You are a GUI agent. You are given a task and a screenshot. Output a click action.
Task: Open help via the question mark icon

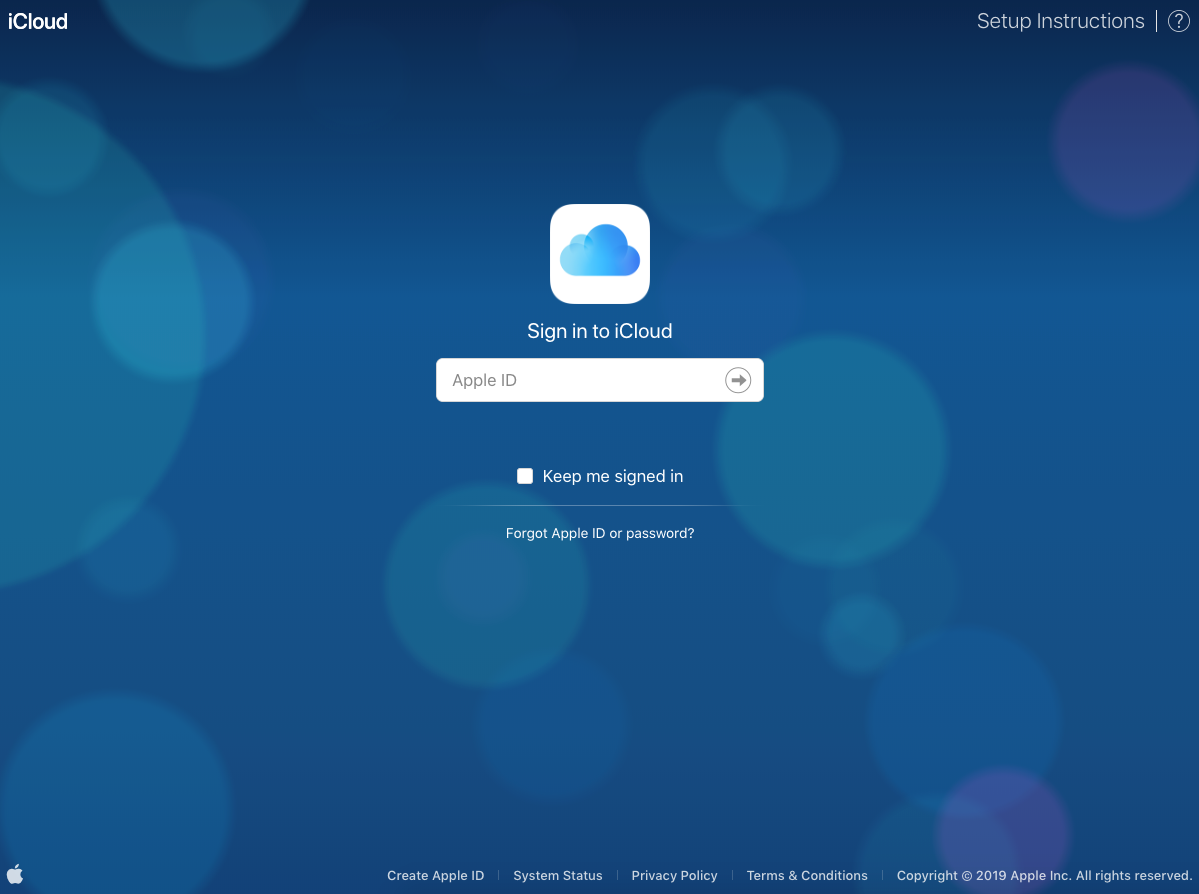(1178, 21)
